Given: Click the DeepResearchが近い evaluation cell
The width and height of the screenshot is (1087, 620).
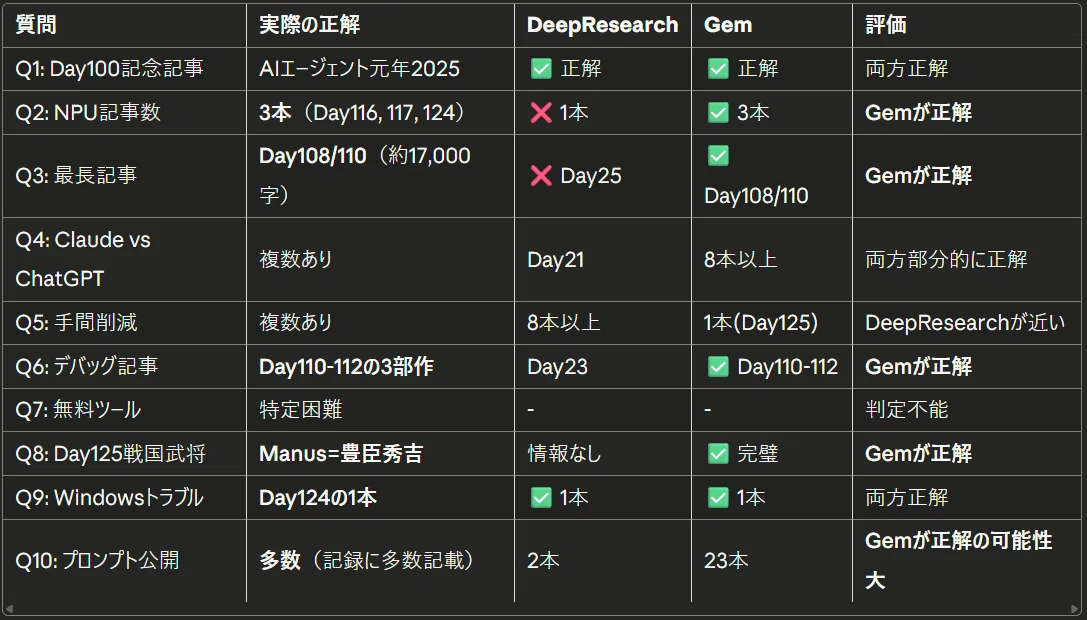Looking at the screenshot, I should (966, 322).
